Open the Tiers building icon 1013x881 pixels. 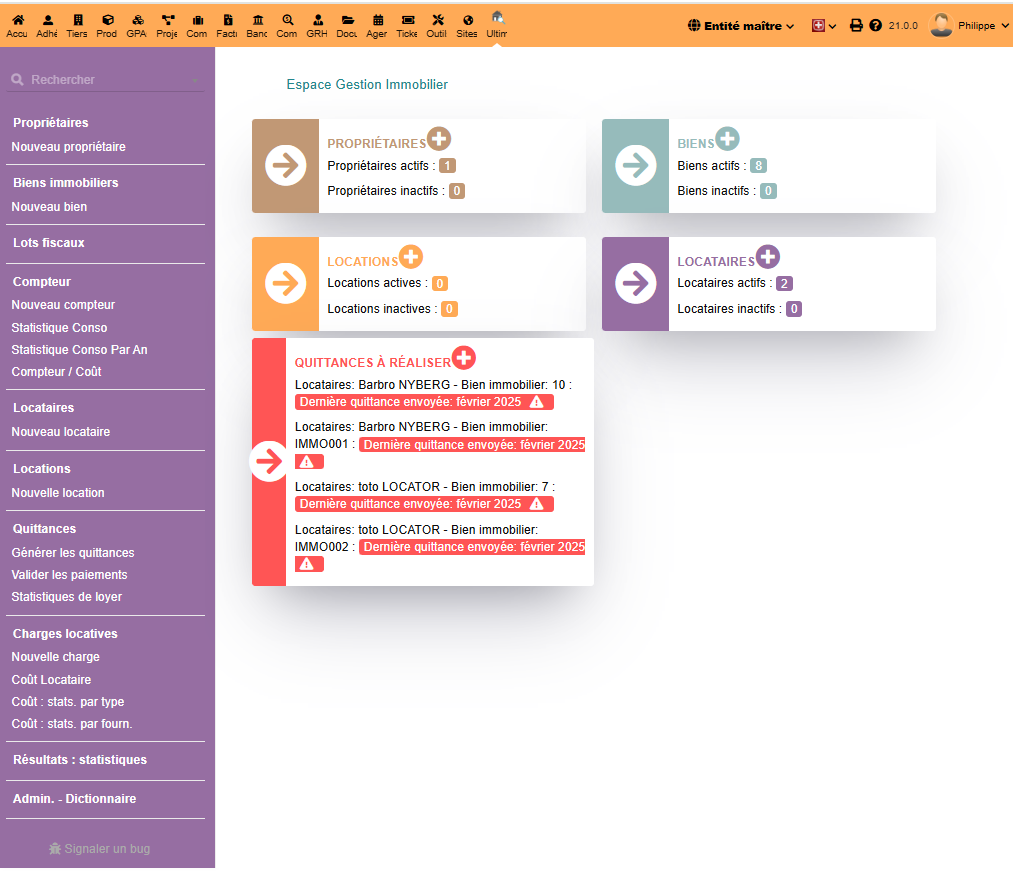[78, 20]
